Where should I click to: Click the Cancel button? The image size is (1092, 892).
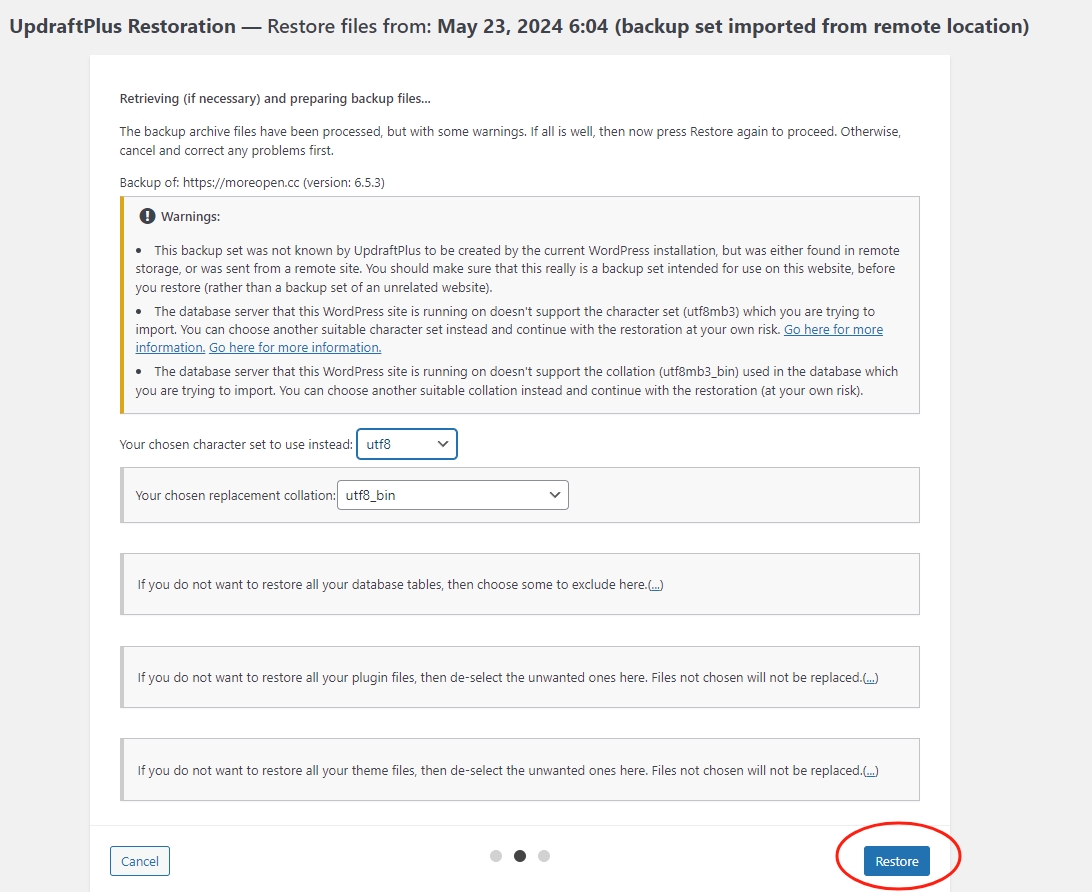click(x=140, y=861)
